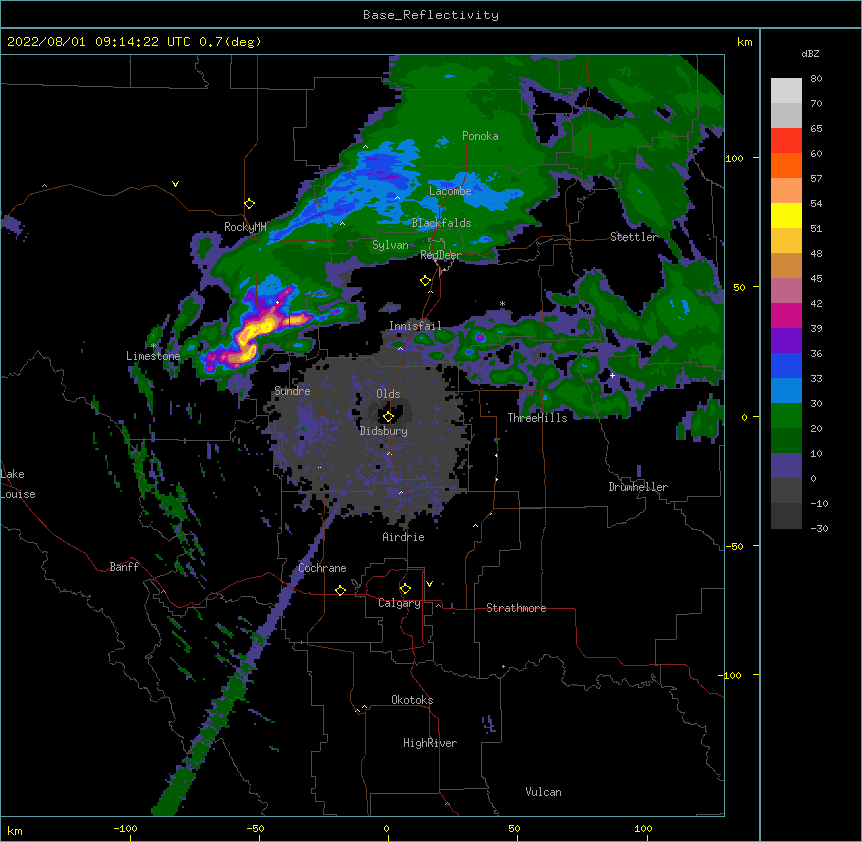
Task: Click the Limestone label
Action: click(x=153, y=356)
